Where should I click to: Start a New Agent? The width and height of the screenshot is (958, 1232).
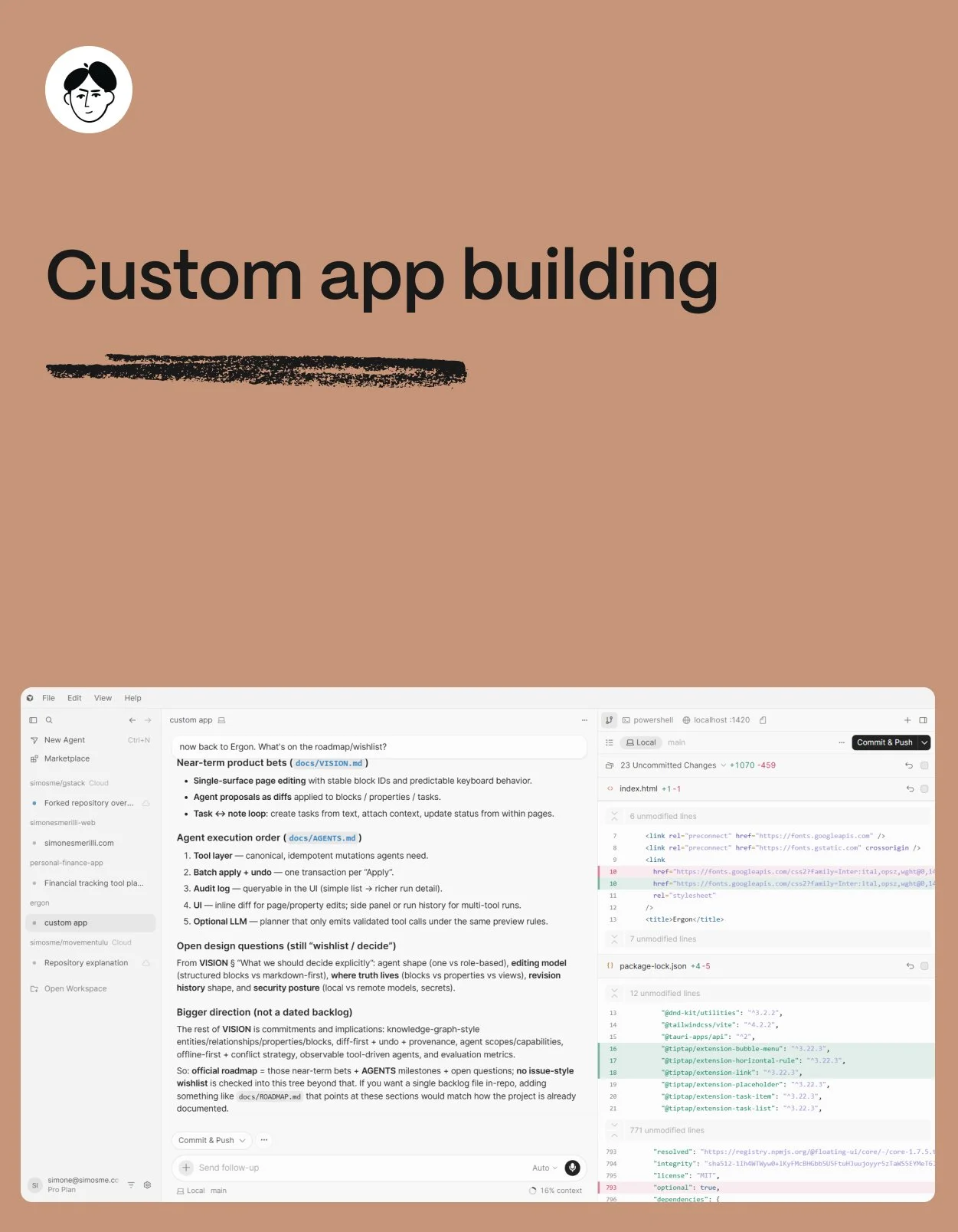90,740
